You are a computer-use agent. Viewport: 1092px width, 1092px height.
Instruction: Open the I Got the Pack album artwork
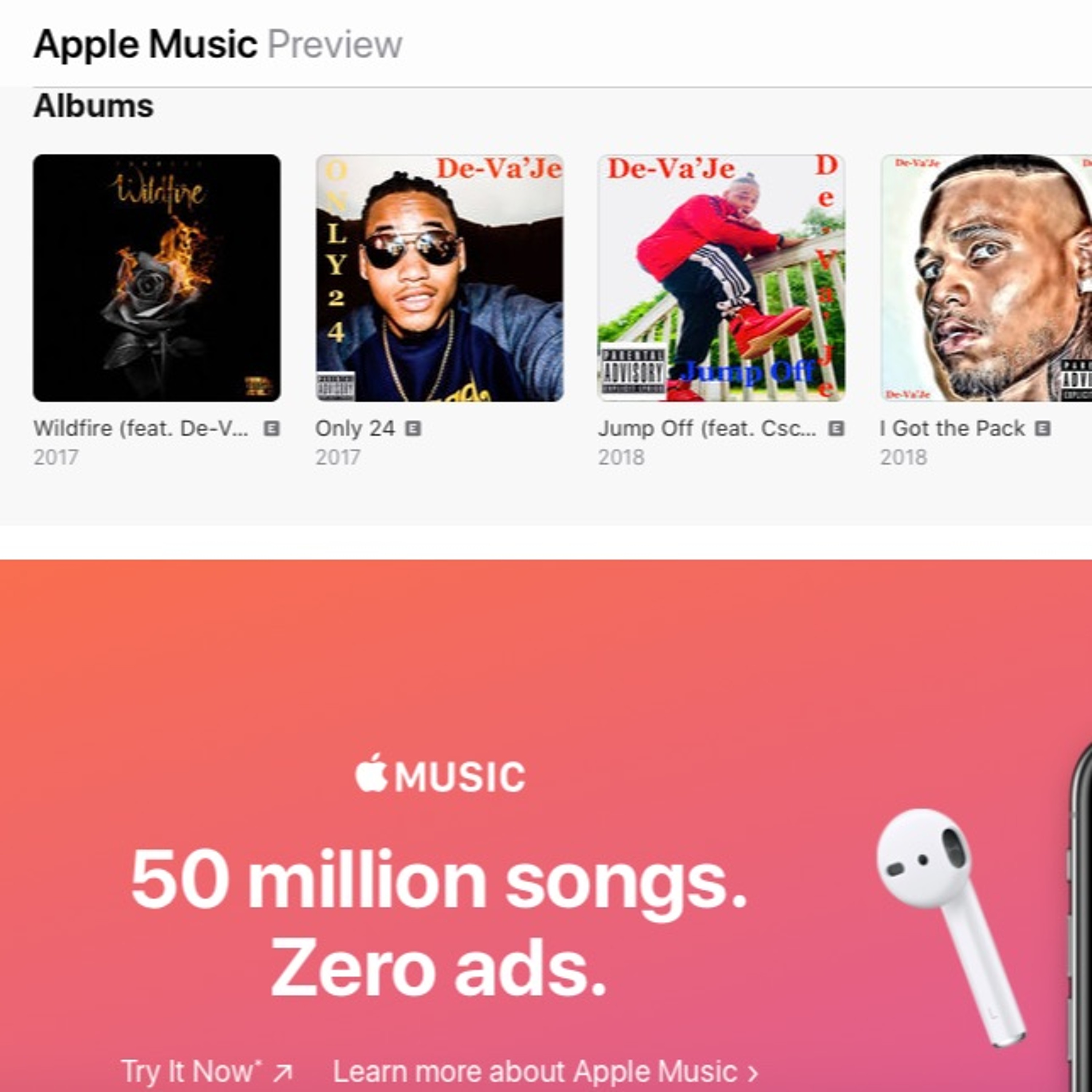point(986,277)
